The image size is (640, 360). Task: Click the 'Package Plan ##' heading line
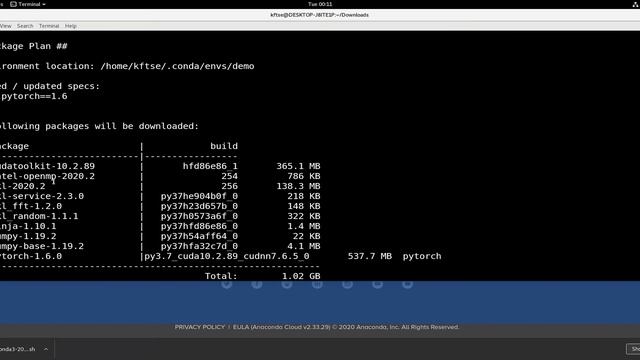pos(34,46)
